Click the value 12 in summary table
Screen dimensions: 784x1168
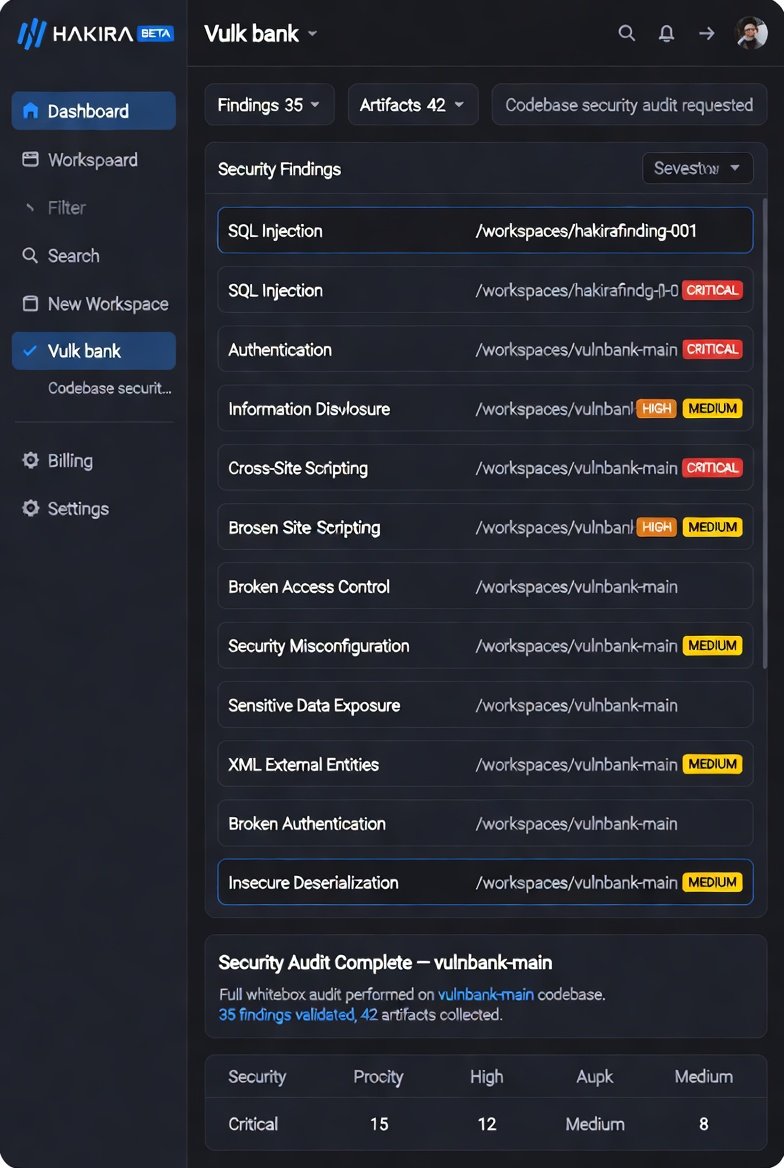487,1123
